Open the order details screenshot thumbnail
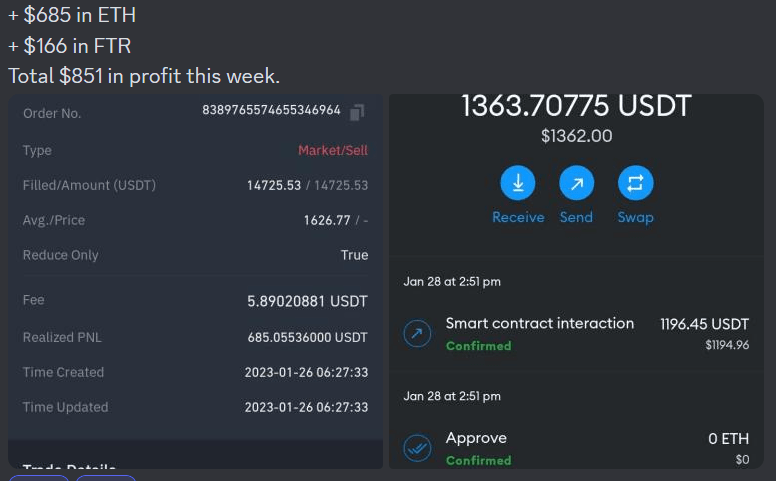The width and height of the screenshot is (776, 481). click(x=195, y=282)
